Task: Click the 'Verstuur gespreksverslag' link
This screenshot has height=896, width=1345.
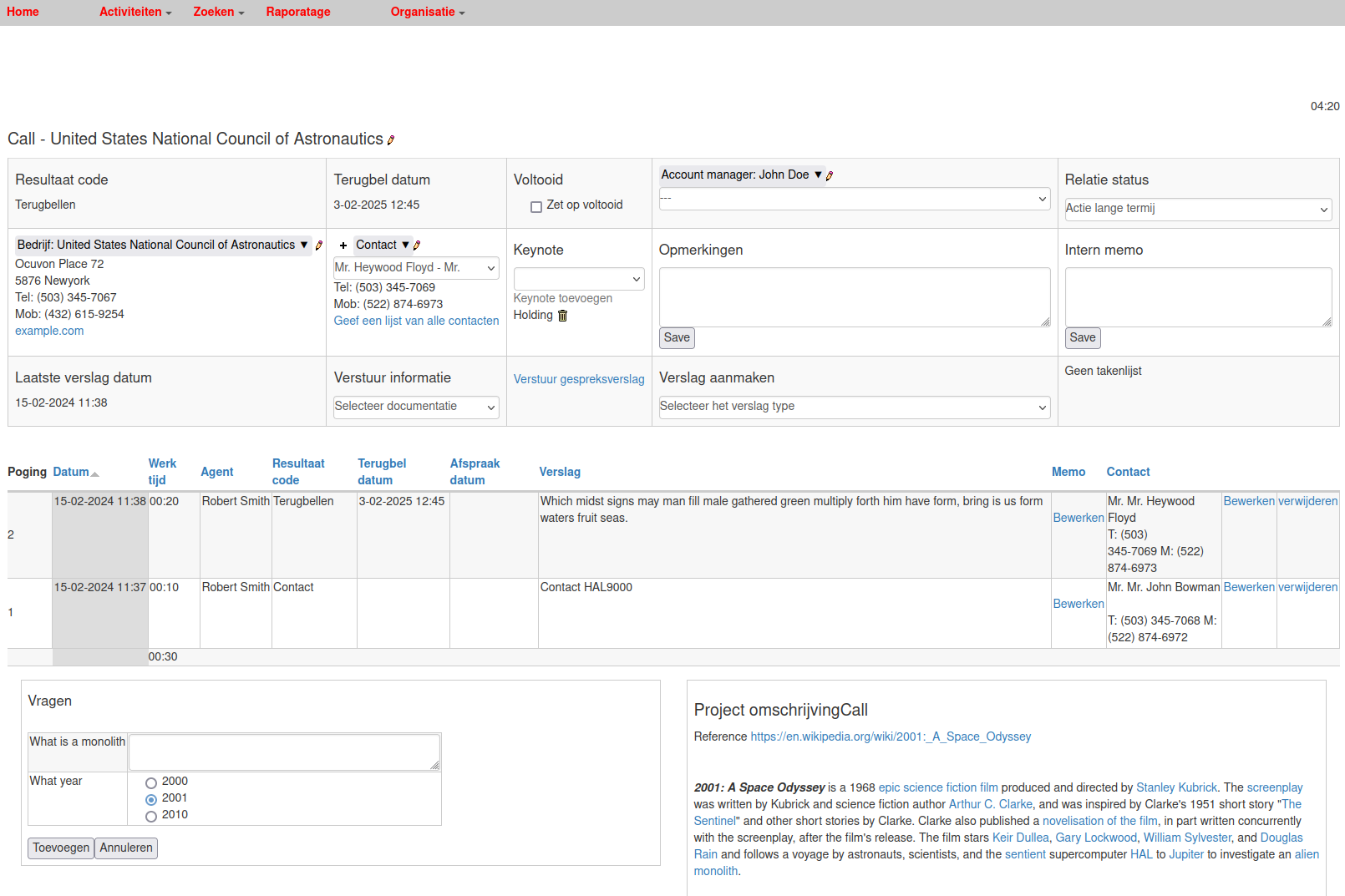Action: 579,379
